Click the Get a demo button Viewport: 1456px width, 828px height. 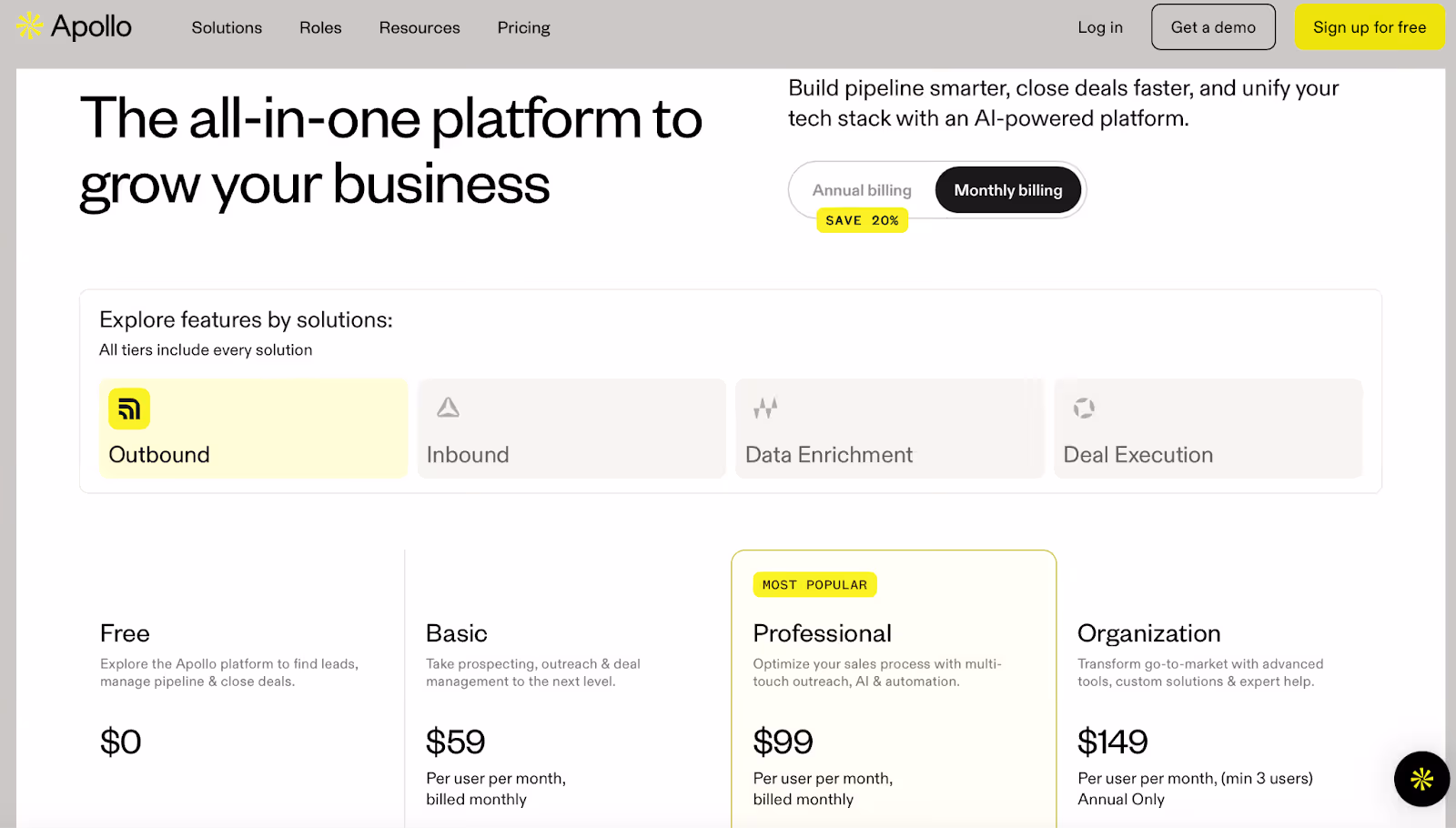(x=1212, y=26)
